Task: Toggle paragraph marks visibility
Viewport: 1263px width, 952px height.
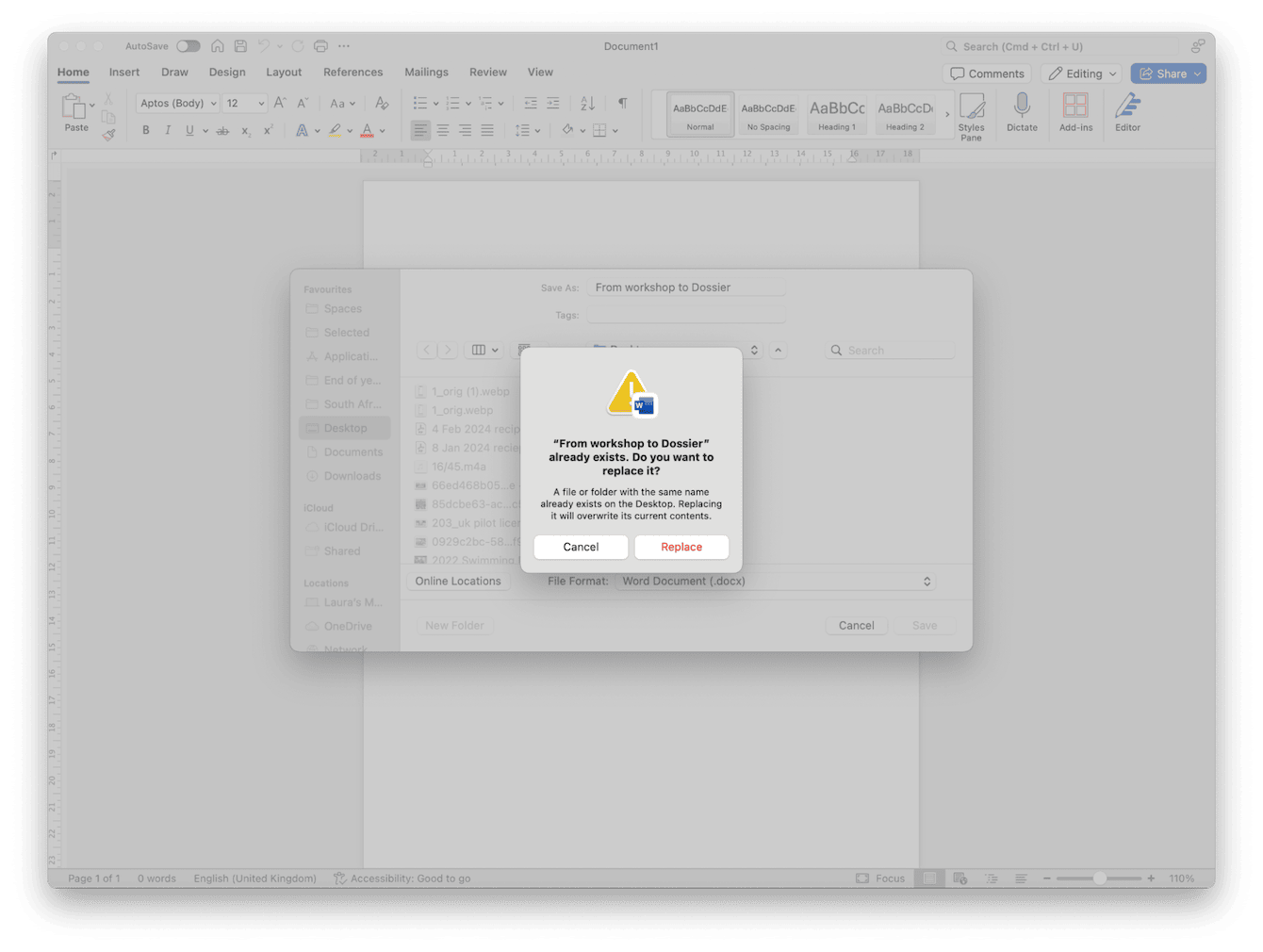Action: [x=621, y=103]
